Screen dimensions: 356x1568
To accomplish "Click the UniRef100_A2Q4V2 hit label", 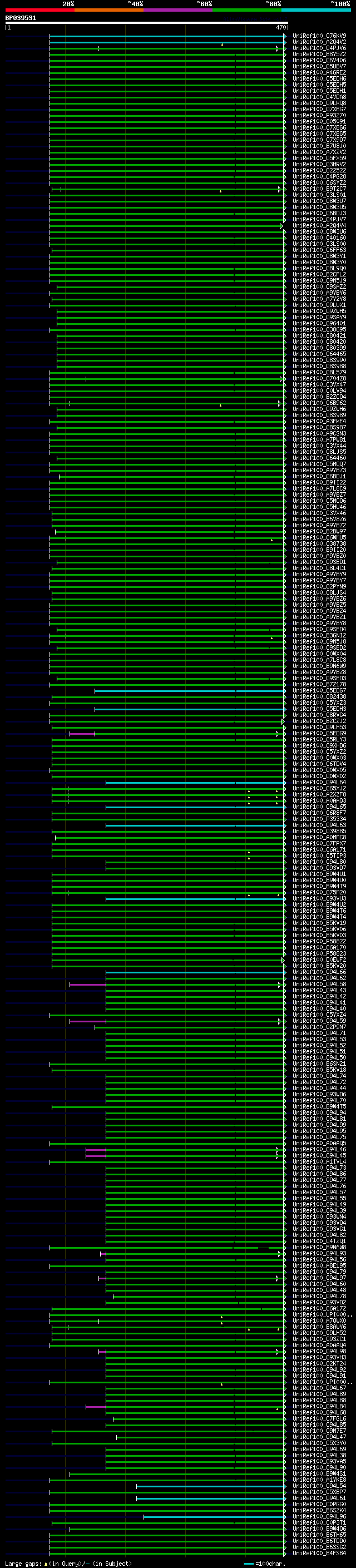I will tap(319, 42).
